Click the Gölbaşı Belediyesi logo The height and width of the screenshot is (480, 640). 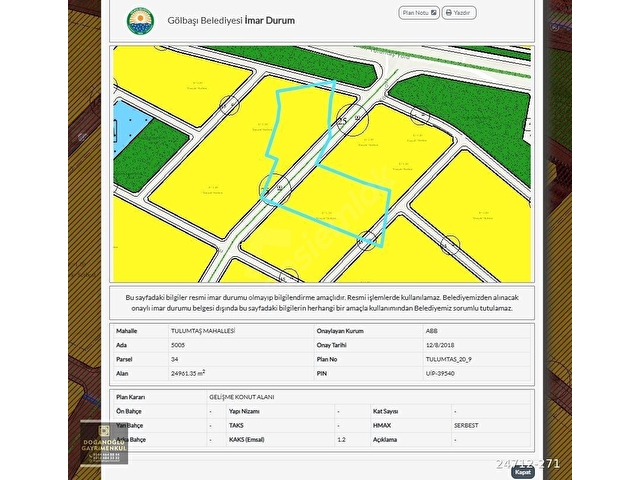pyautogui.click(x=140, y=21)
